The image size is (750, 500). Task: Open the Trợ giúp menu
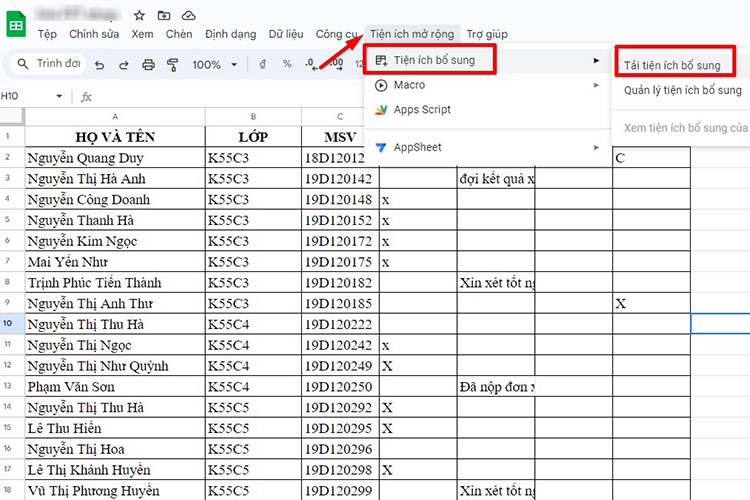coord(487,34)
